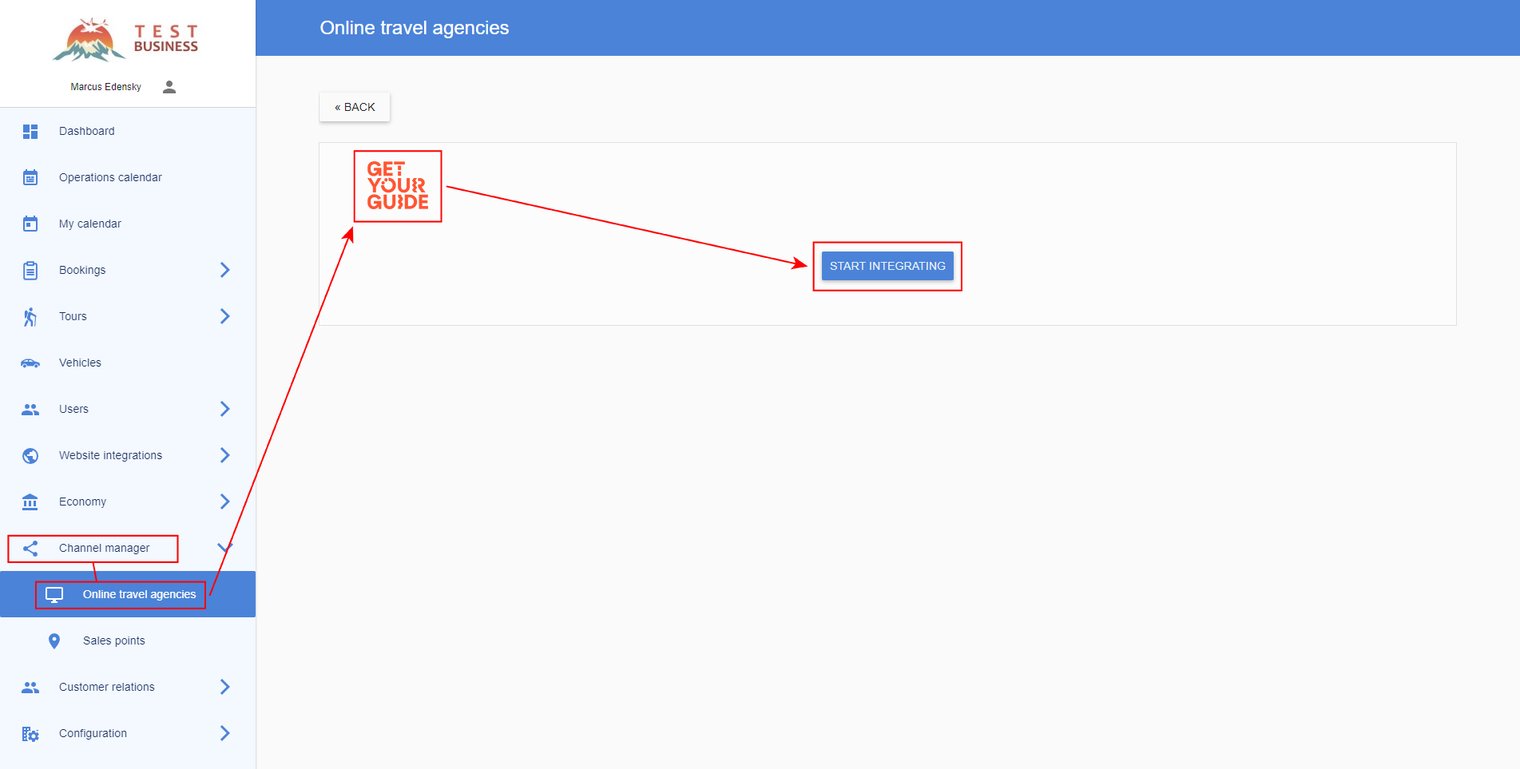1520x769 pixels.
Task: Click the GetYourGuide logo
Action: [397, 186]
